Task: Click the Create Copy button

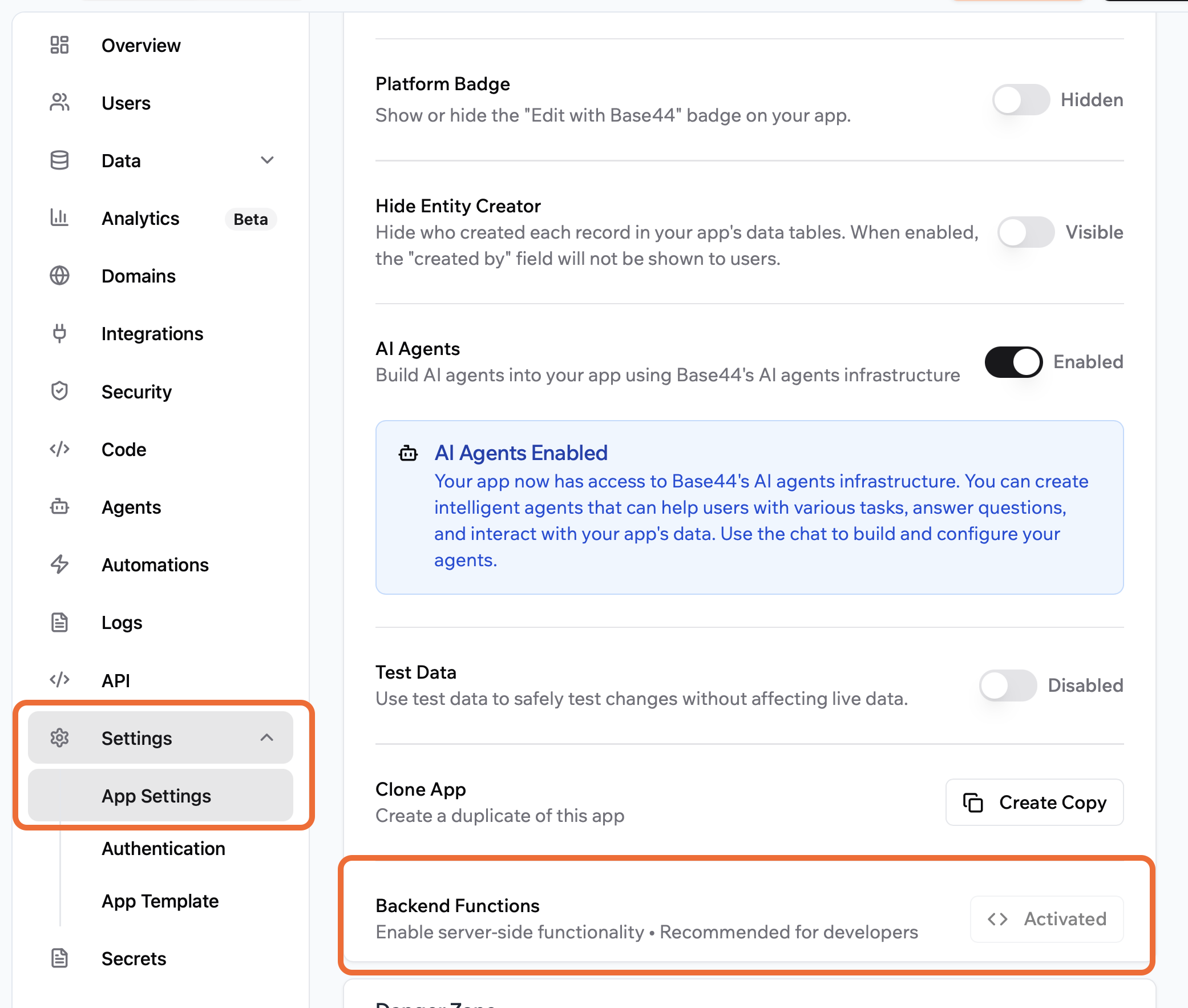Action: [x=1035, y=803]
